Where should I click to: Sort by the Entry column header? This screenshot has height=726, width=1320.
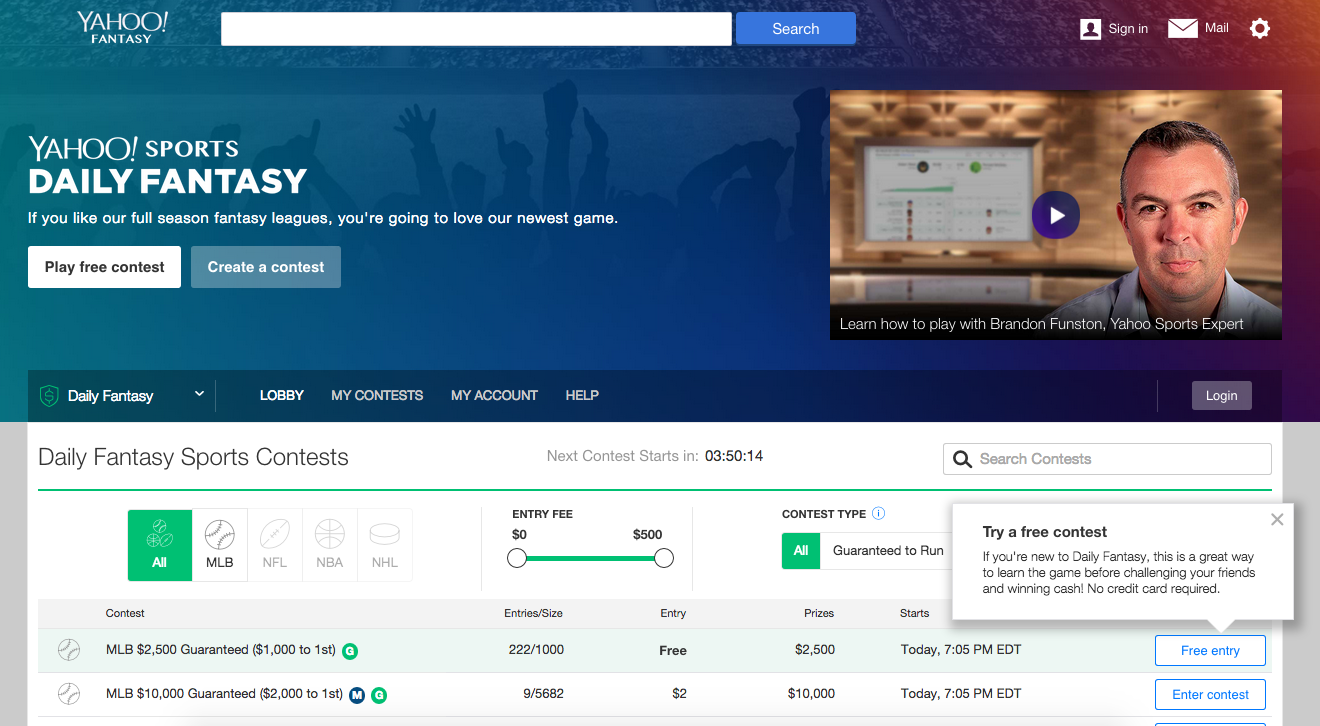673,613
